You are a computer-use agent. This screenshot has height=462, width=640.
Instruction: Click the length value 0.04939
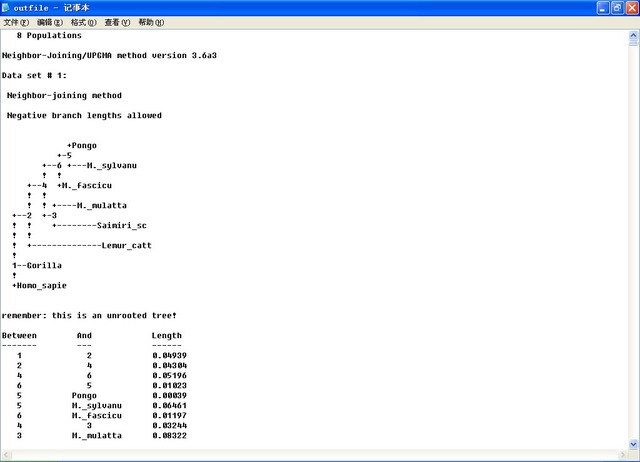click(x=169, y=355)
